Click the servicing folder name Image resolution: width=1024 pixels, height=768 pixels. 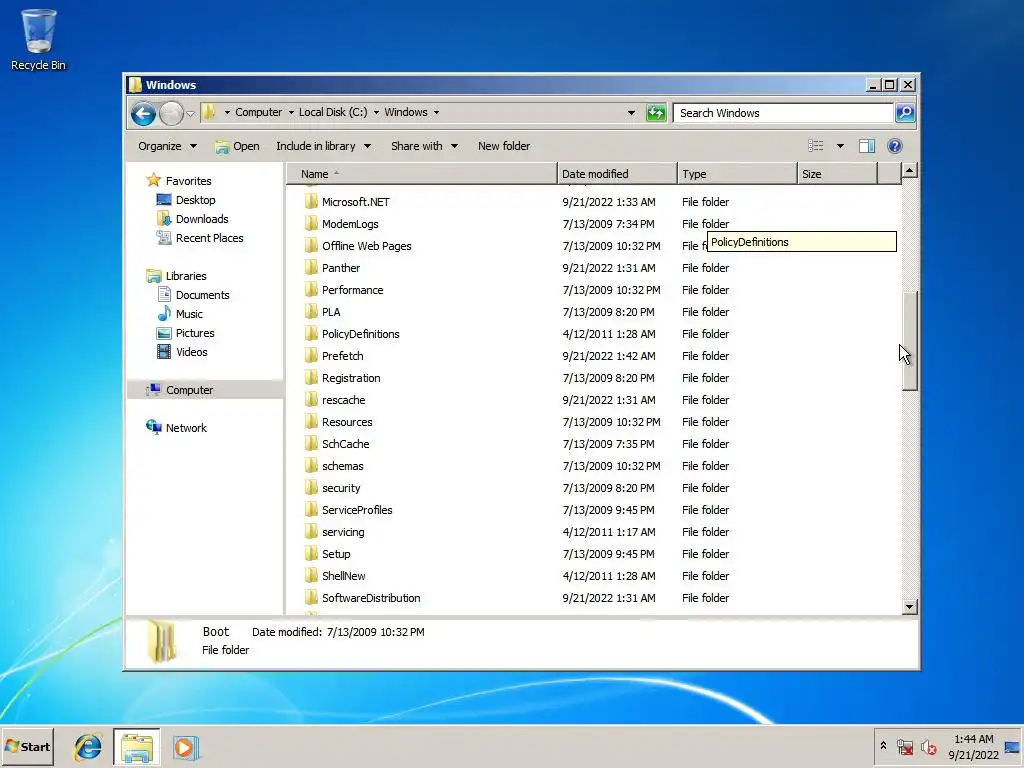click(x=343, y=532)
